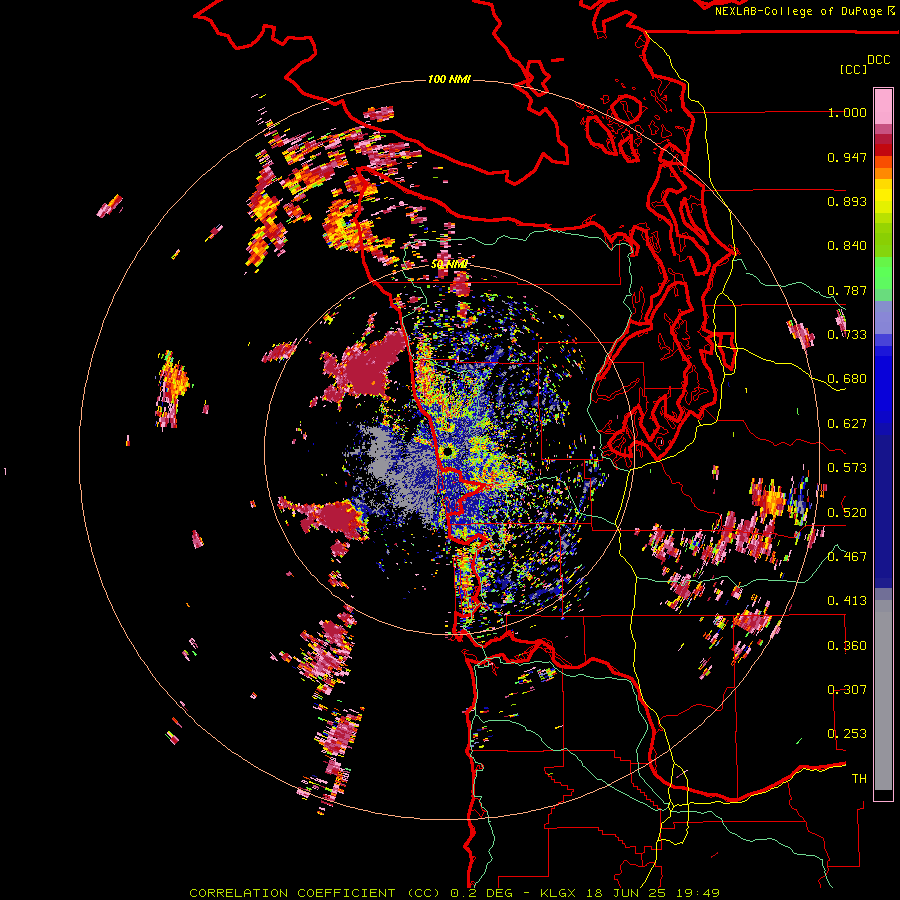
Task: Click the black radar site dot at center
Action: click(448, 452)
